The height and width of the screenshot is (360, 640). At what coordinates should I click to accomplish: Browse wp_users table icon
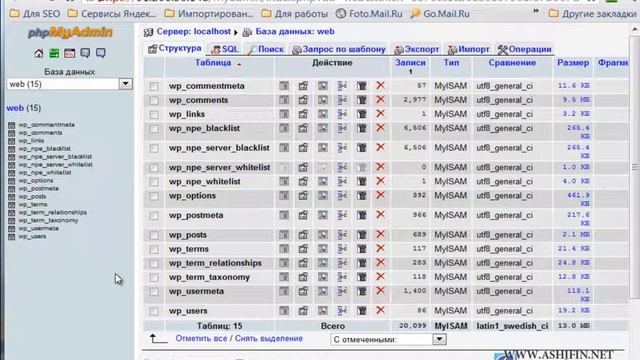[x=284, y=311]
